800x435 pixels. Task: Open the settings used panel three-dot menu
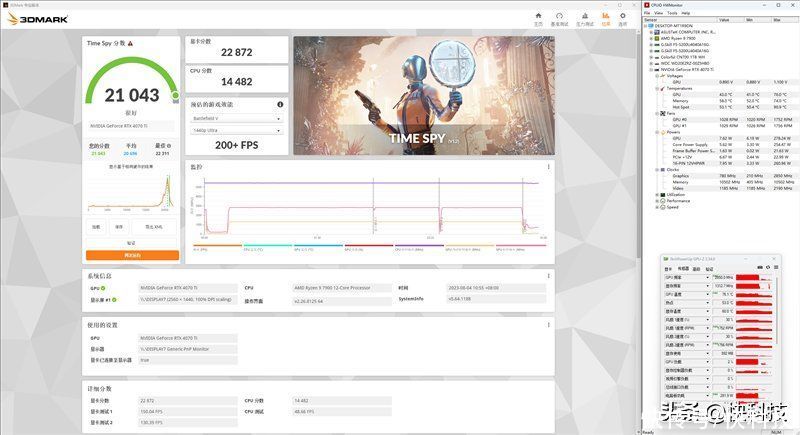click(x=548, y=325)
